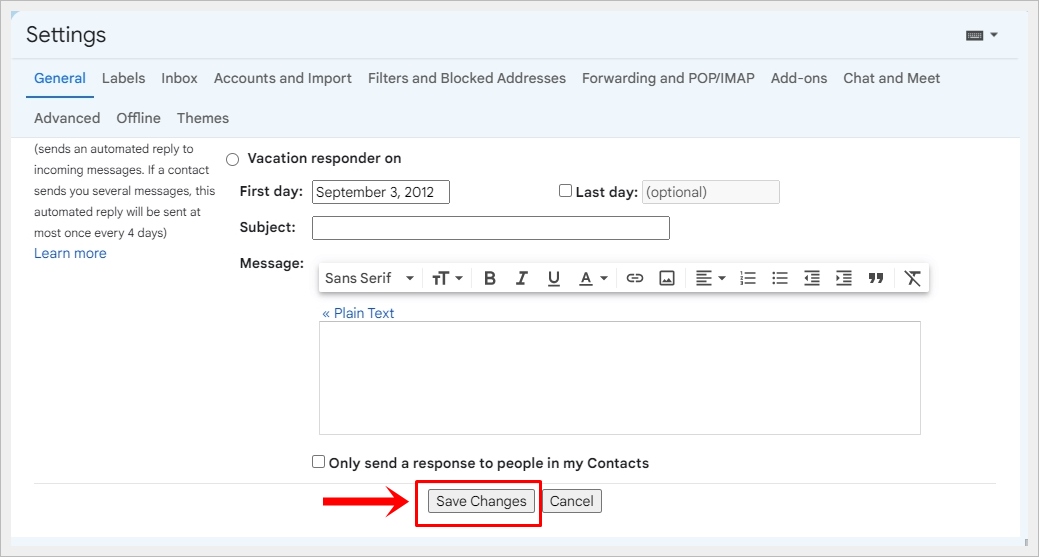
Task: Open the Chat and Meet tab
Action: [891, 78]
